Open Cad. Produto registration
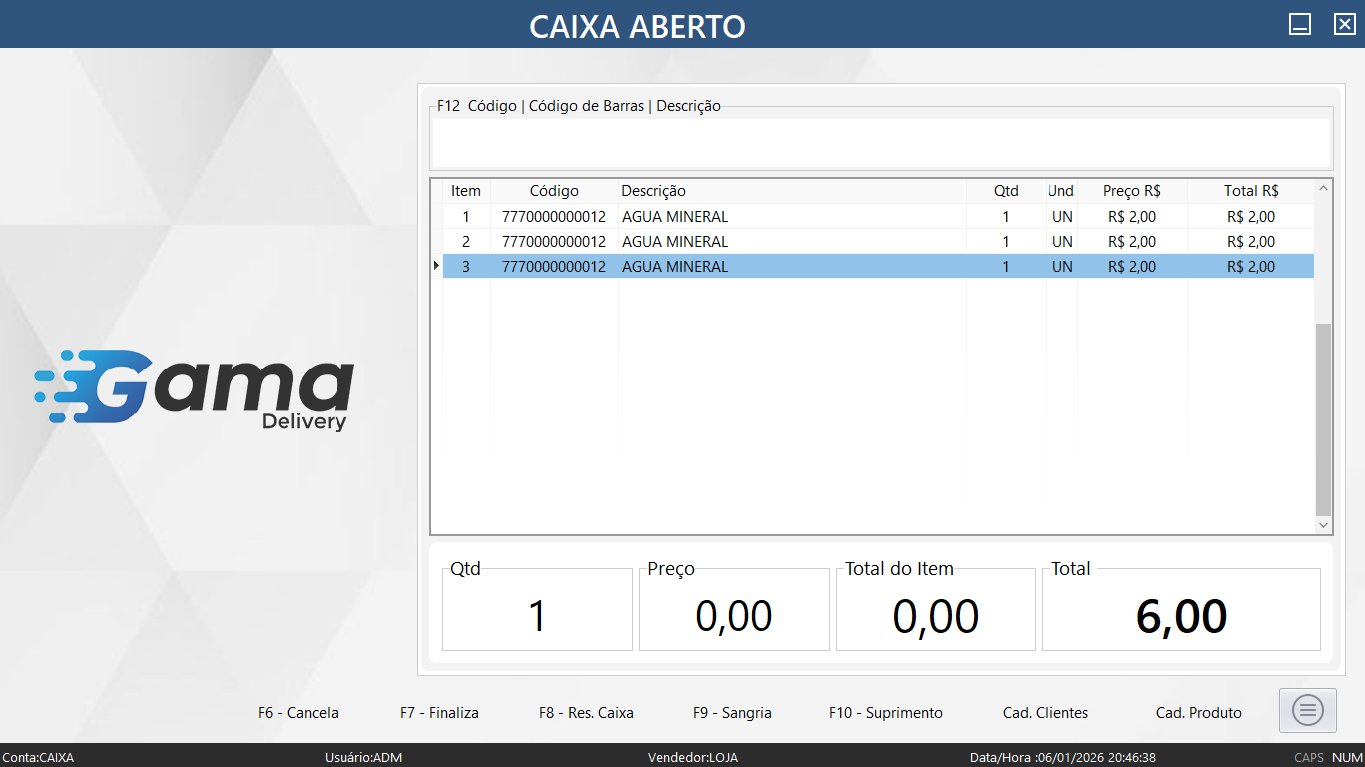 click(x=1198, y=713)
